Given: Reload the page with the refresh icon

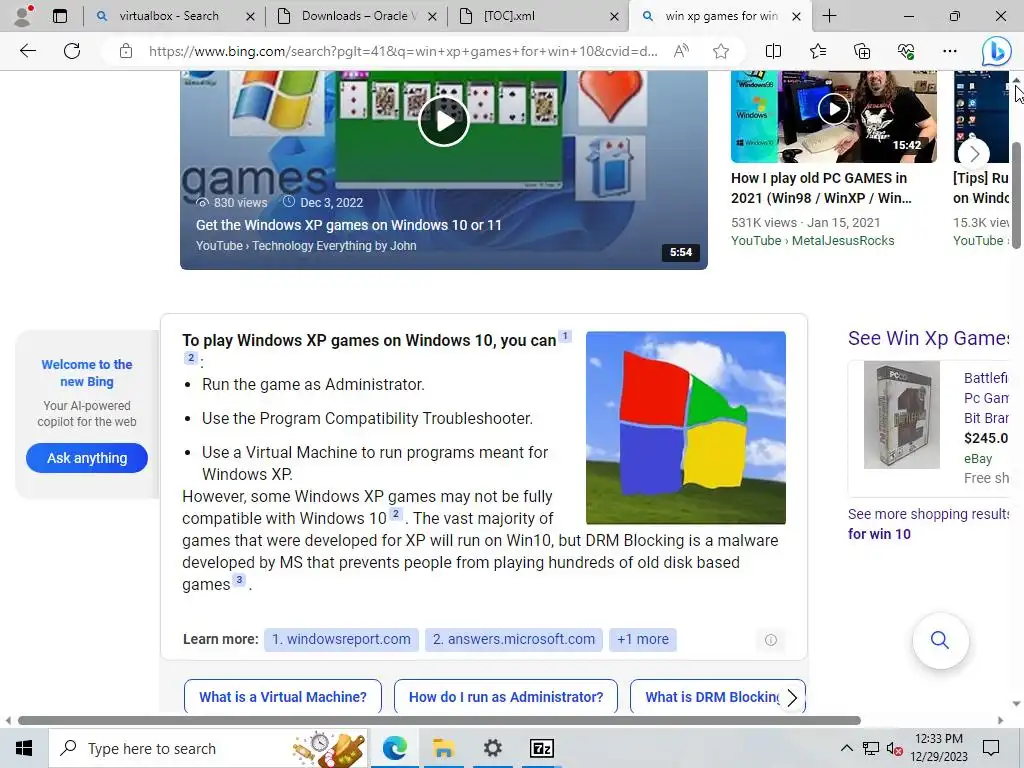Looking at the screenshot, I should coord(72,51).
